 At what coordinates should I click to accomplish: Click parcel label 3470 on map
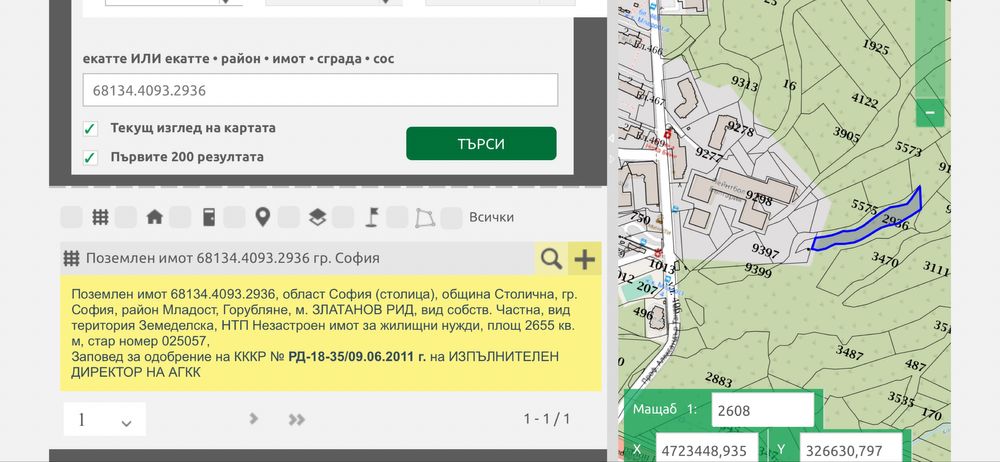pyautogui.click(x=885, y=258)
